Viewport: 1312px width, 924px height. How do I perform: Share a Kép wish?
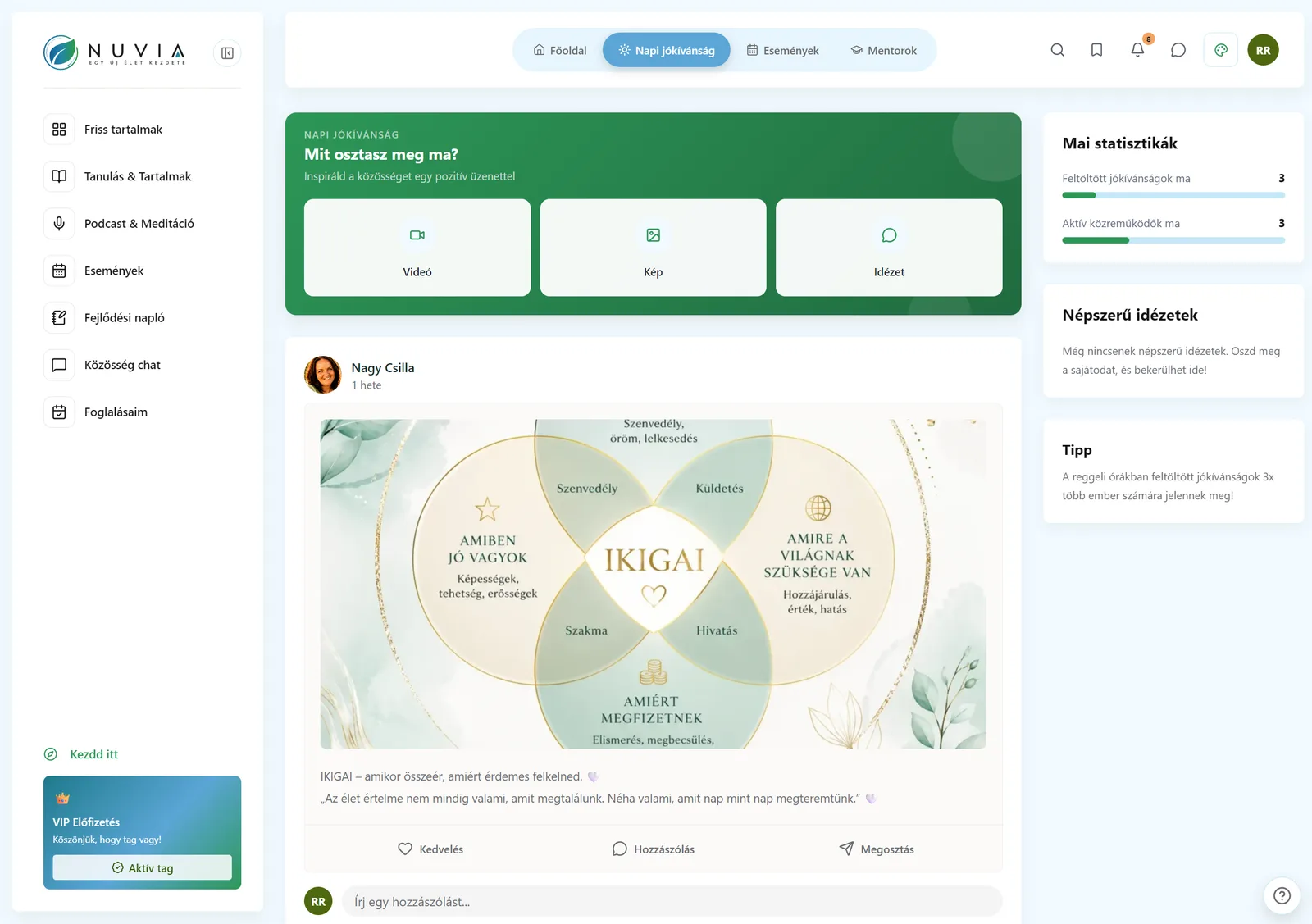[x=654, y=248]
